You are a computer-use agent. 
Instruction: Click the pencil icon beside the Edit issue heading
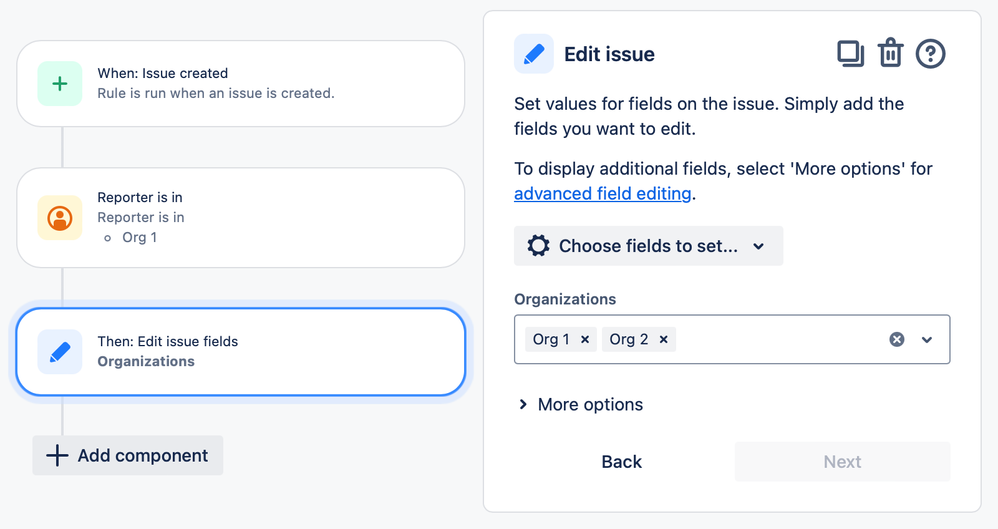(534, 54)
